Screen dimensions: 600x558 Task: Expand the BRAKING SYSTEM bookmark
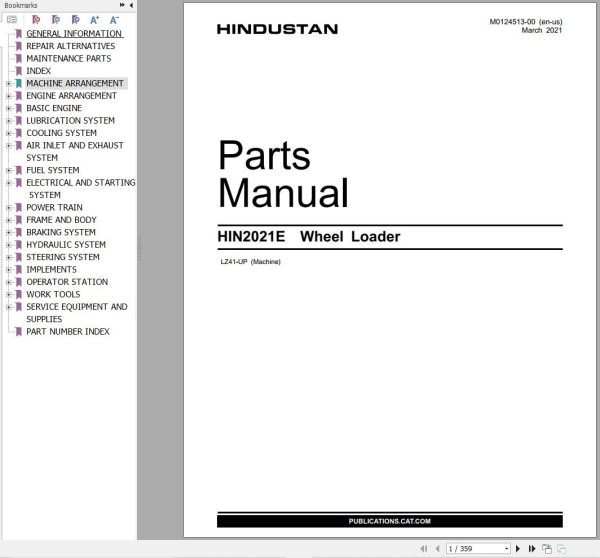point(8,232)
